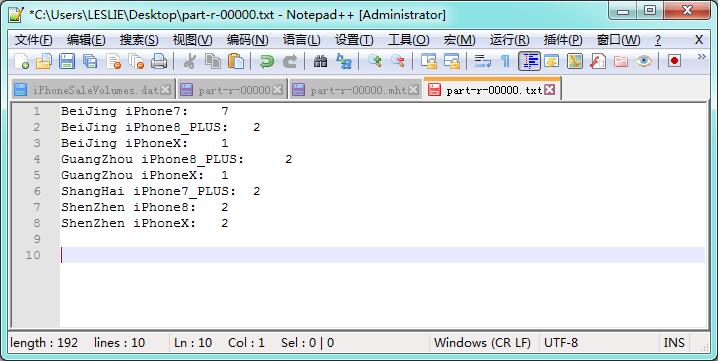Close the part-r-00000.mht tab
The width and height of the screenshot is (718, 361).
point(413,90)
